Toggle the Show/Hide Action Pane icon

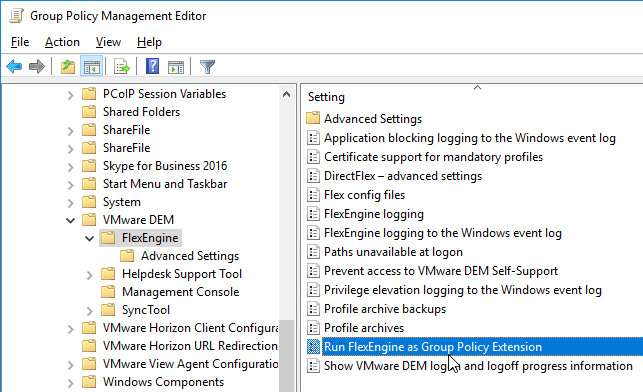coord(176,67)
